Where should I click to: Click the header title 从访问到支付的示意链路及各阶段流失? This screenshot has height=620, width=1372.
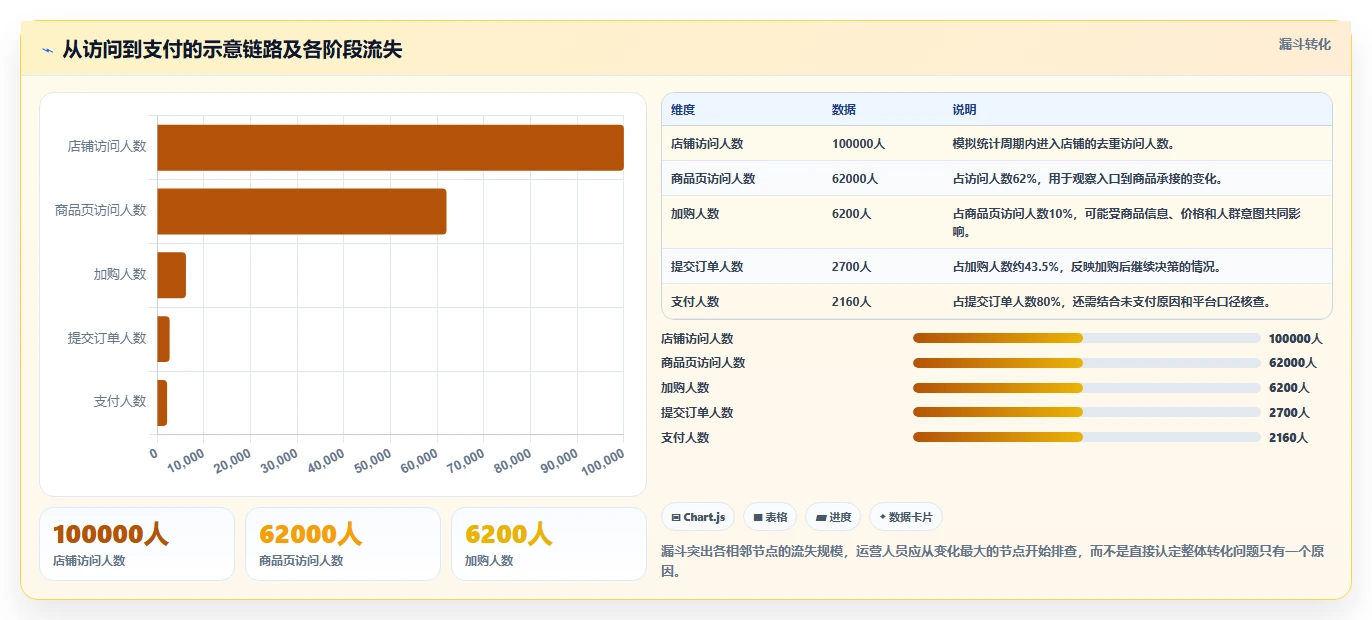(x=232, y=50)
